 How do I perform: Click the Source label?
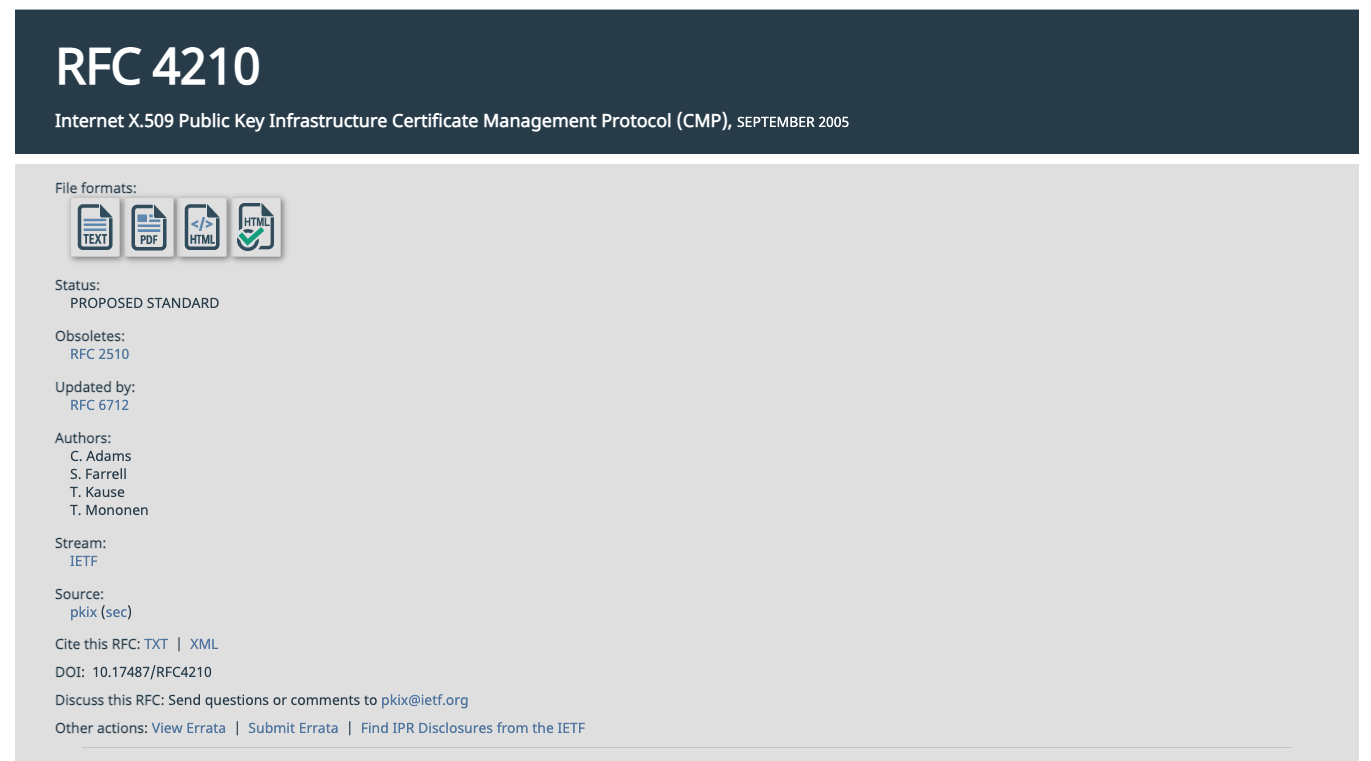[x=79, y=594]
